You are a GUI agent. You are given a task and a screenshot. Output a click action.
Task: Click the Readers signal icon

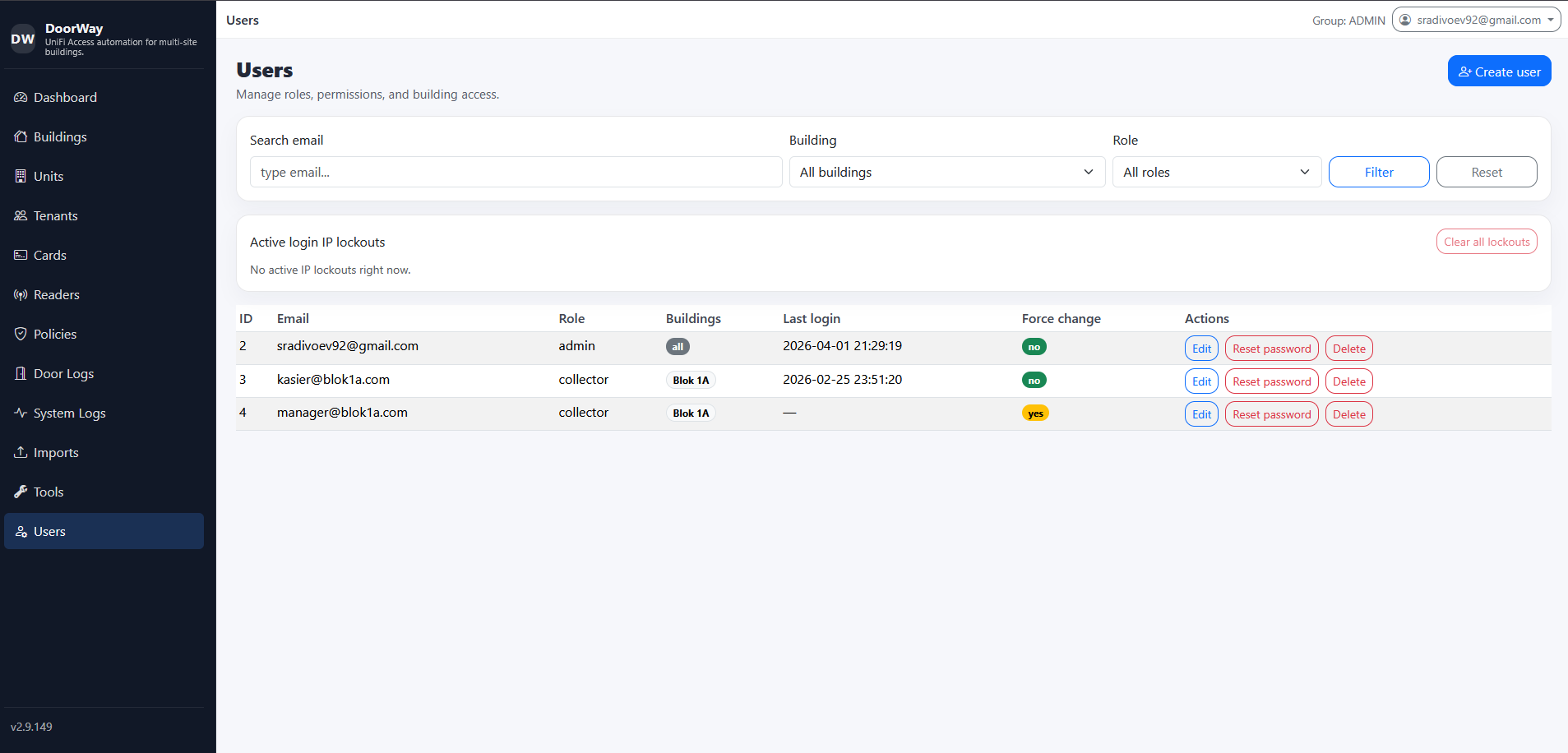pyautogui.click(x=21, y=294)
